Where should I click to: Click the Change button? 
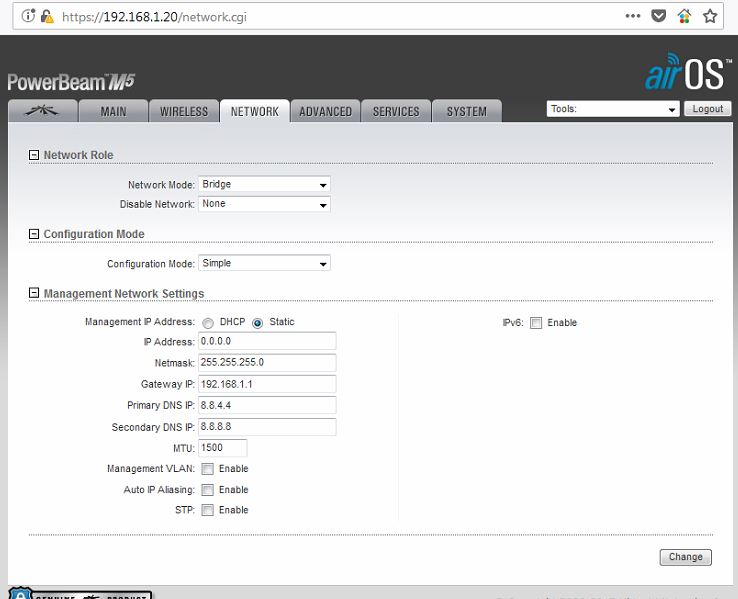pos(685,557)
